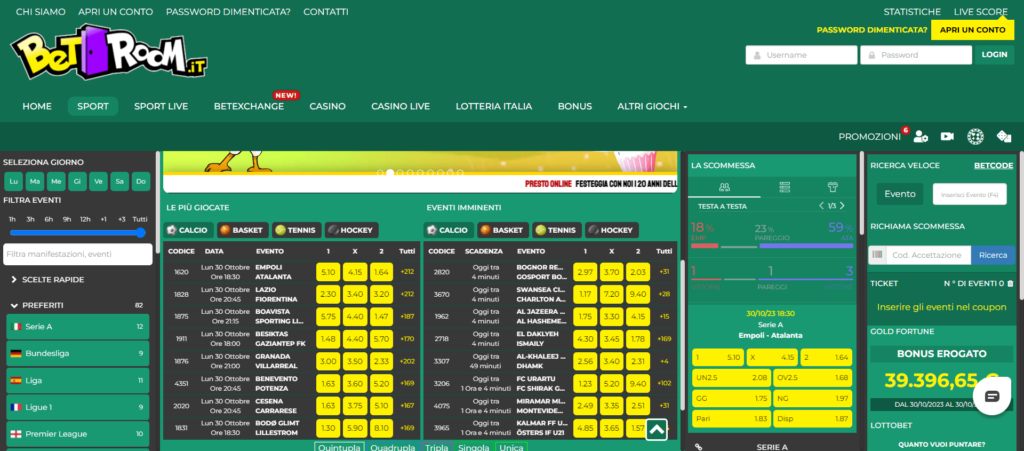Filter Le Più Giocate by Basket

[242, 230]
